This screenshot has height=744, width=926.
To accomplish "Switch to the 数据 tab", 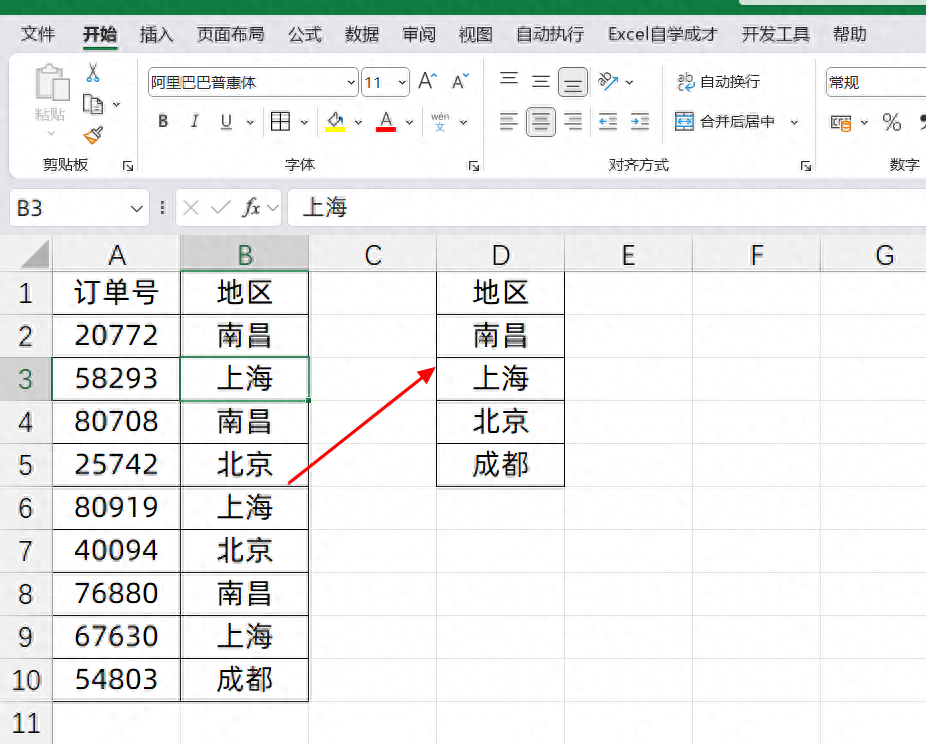I will 361,34.
